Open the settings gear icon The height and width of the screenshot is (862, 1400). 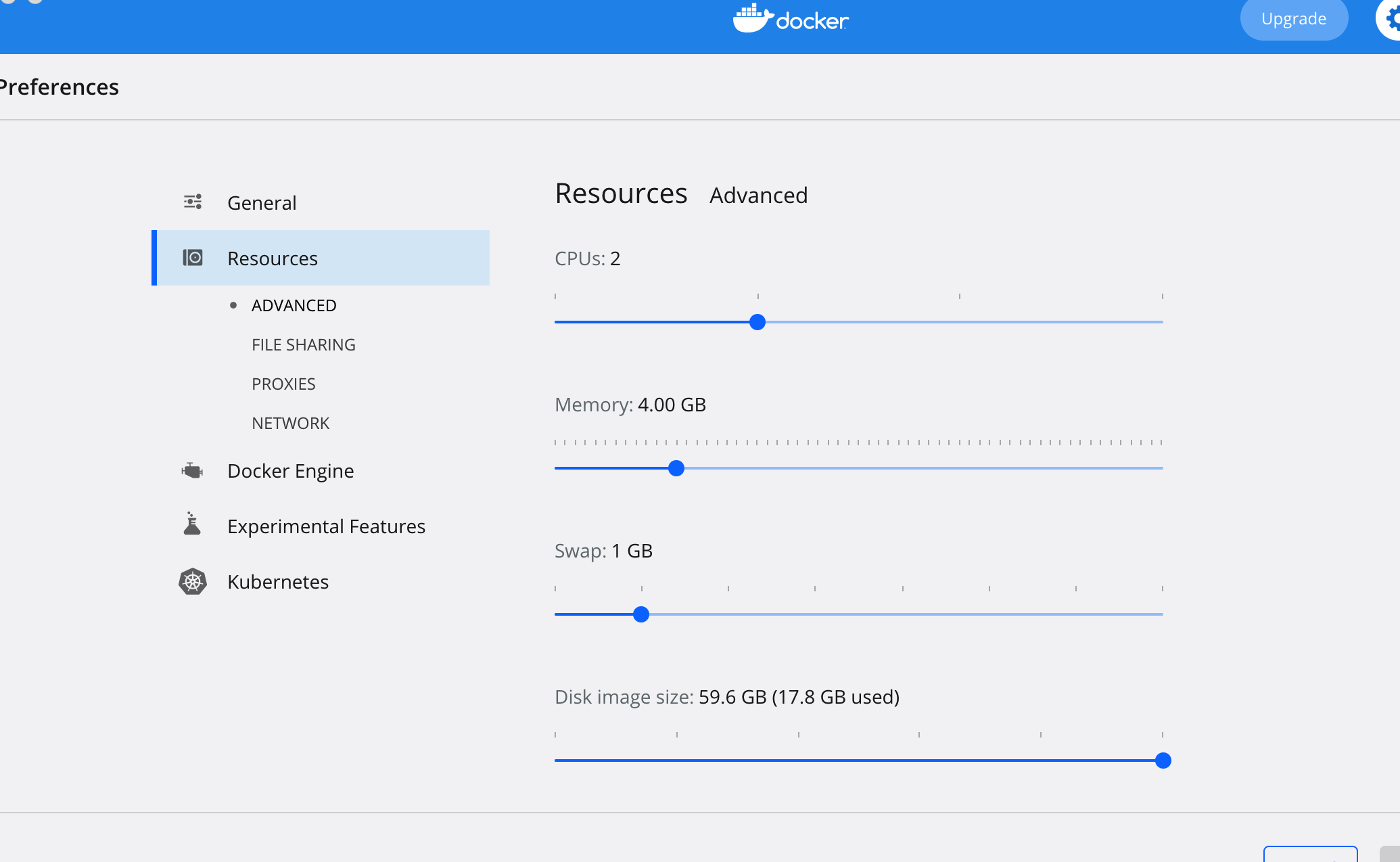(1391, 19)
